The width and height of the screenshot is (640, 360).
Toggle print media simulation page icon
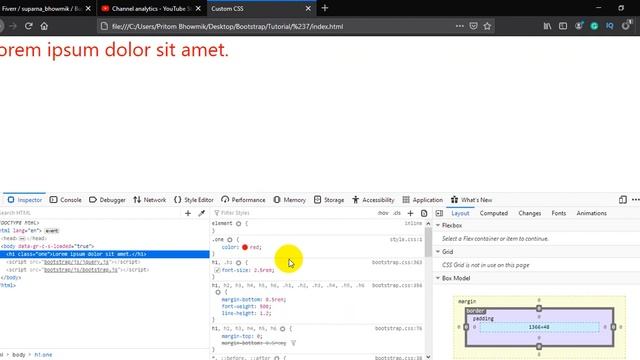[424, 213]
